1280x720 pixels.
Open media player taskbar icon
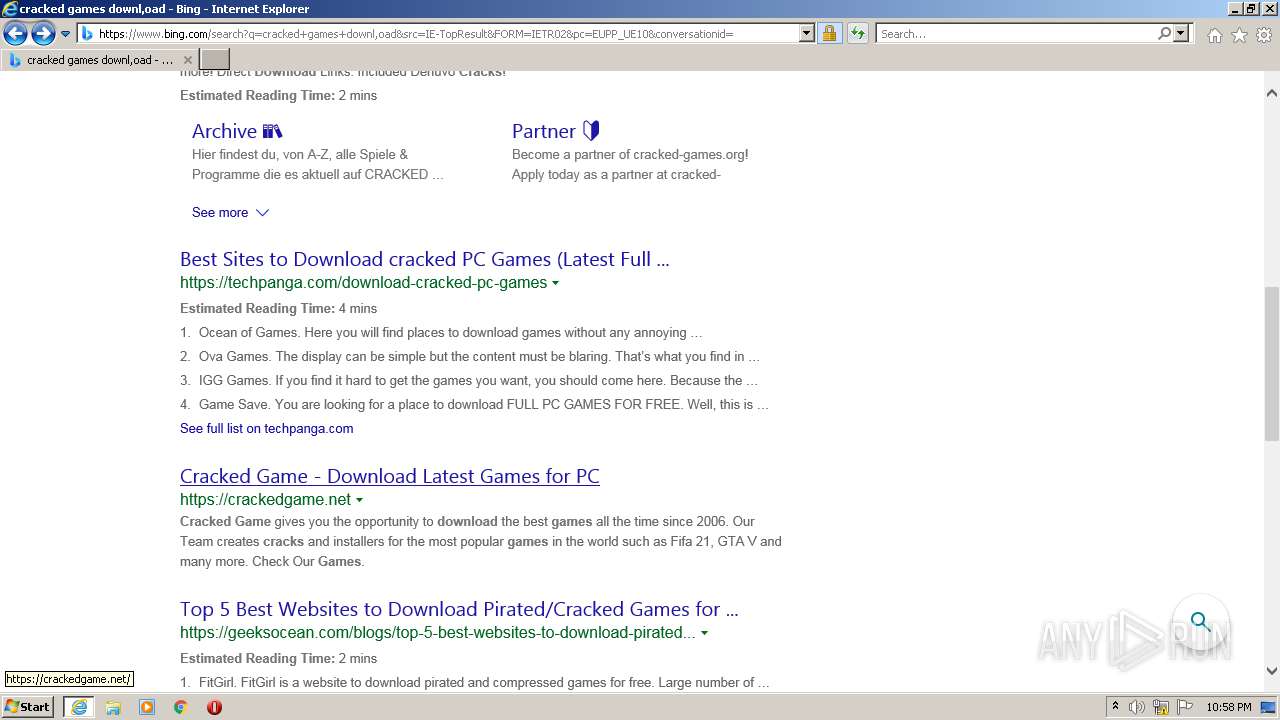(147, 707)
